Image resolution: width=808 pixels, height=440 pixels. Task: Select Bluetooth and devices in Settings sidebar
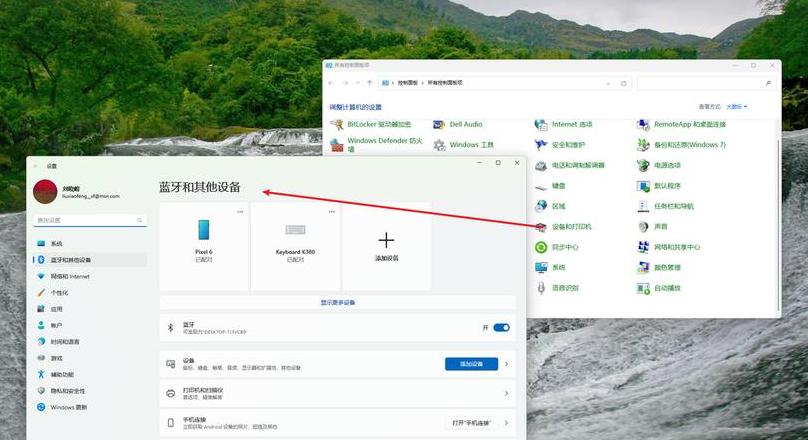point(90,260)
